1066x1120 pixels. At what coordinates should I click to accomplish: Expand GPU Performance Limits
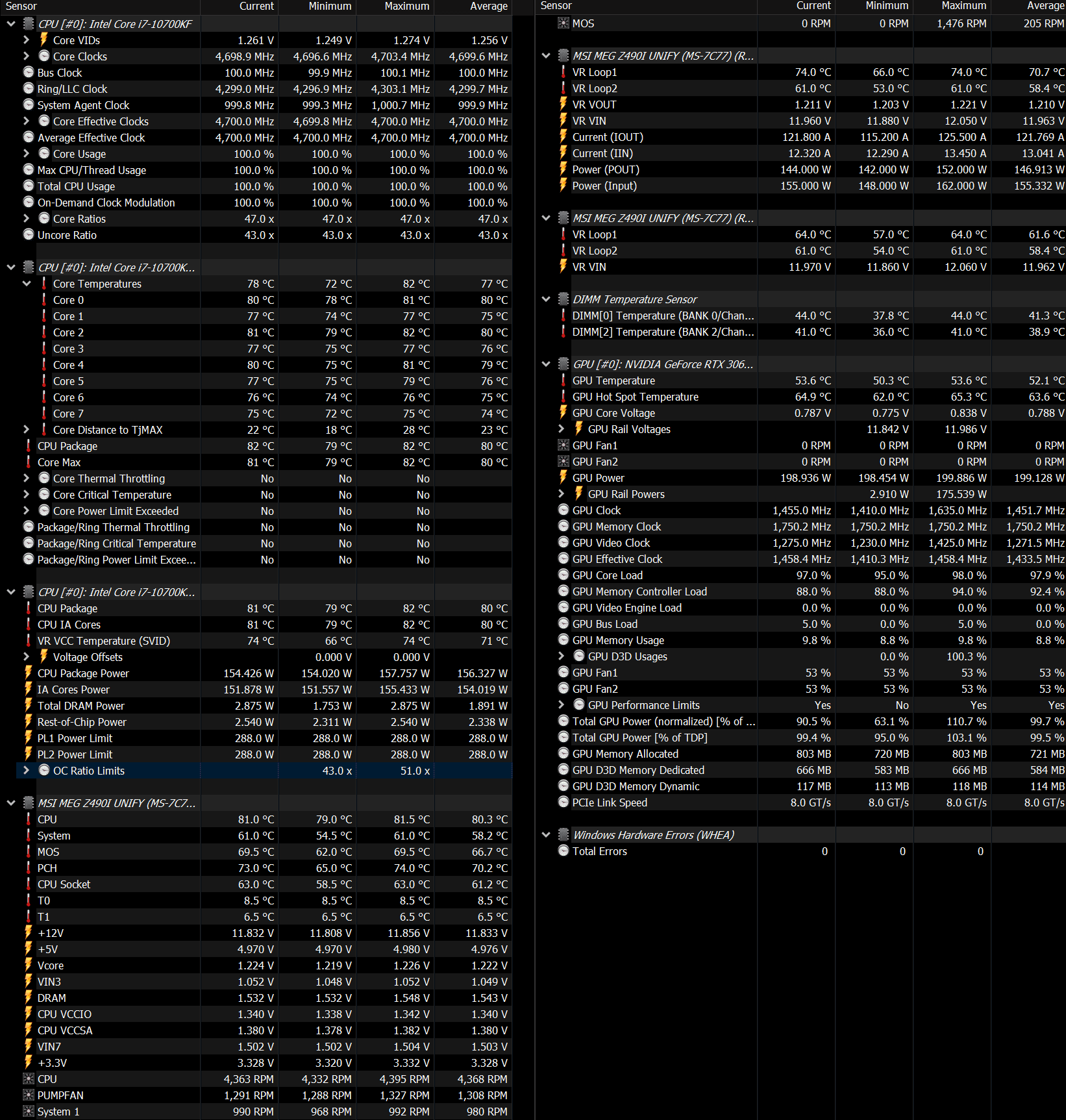point(562,705)
